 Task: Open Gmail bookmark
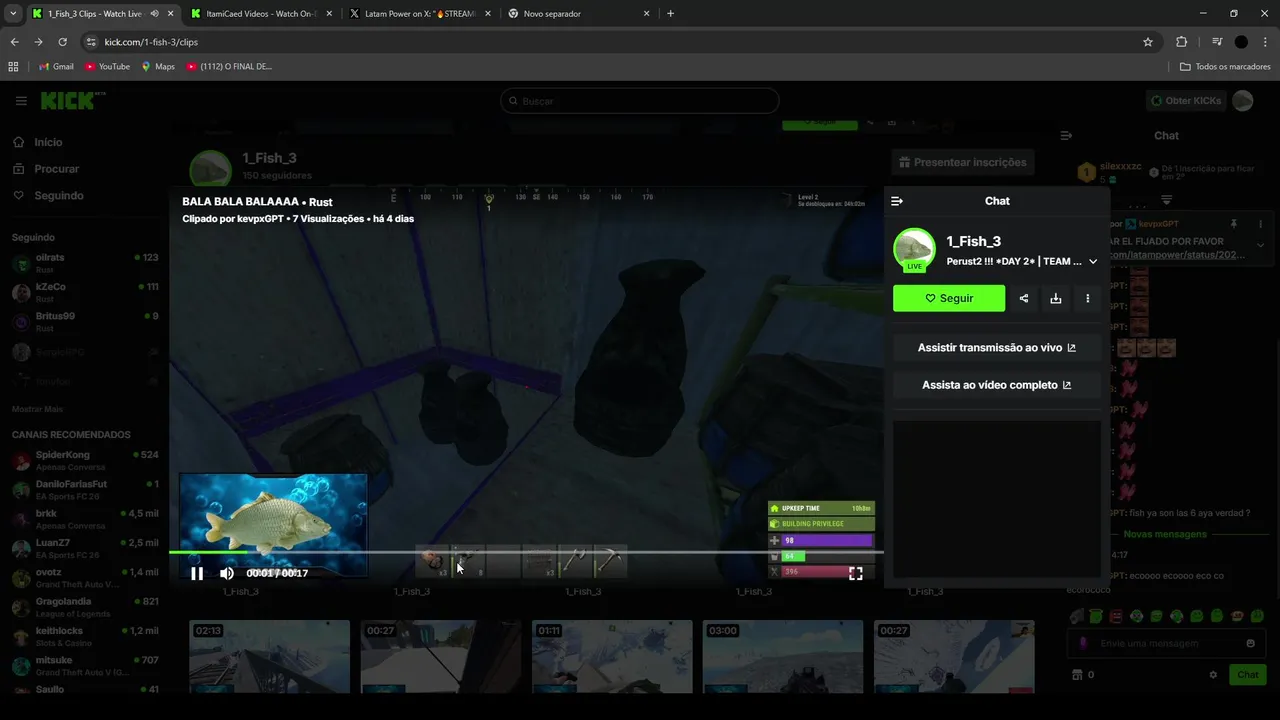56,67
